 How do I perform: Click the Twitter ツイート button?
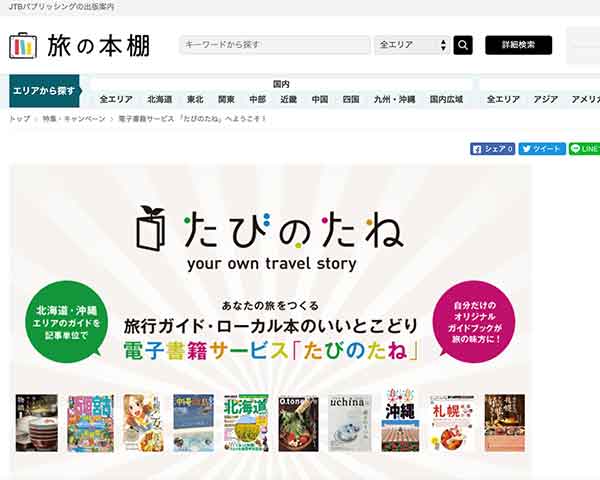click(542, 149)
